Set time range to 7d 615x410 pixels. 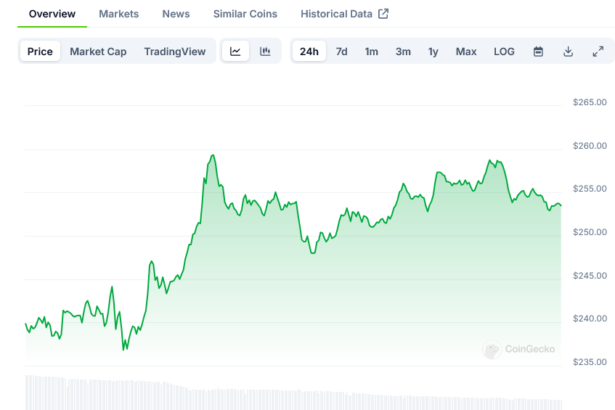point(342,52)
